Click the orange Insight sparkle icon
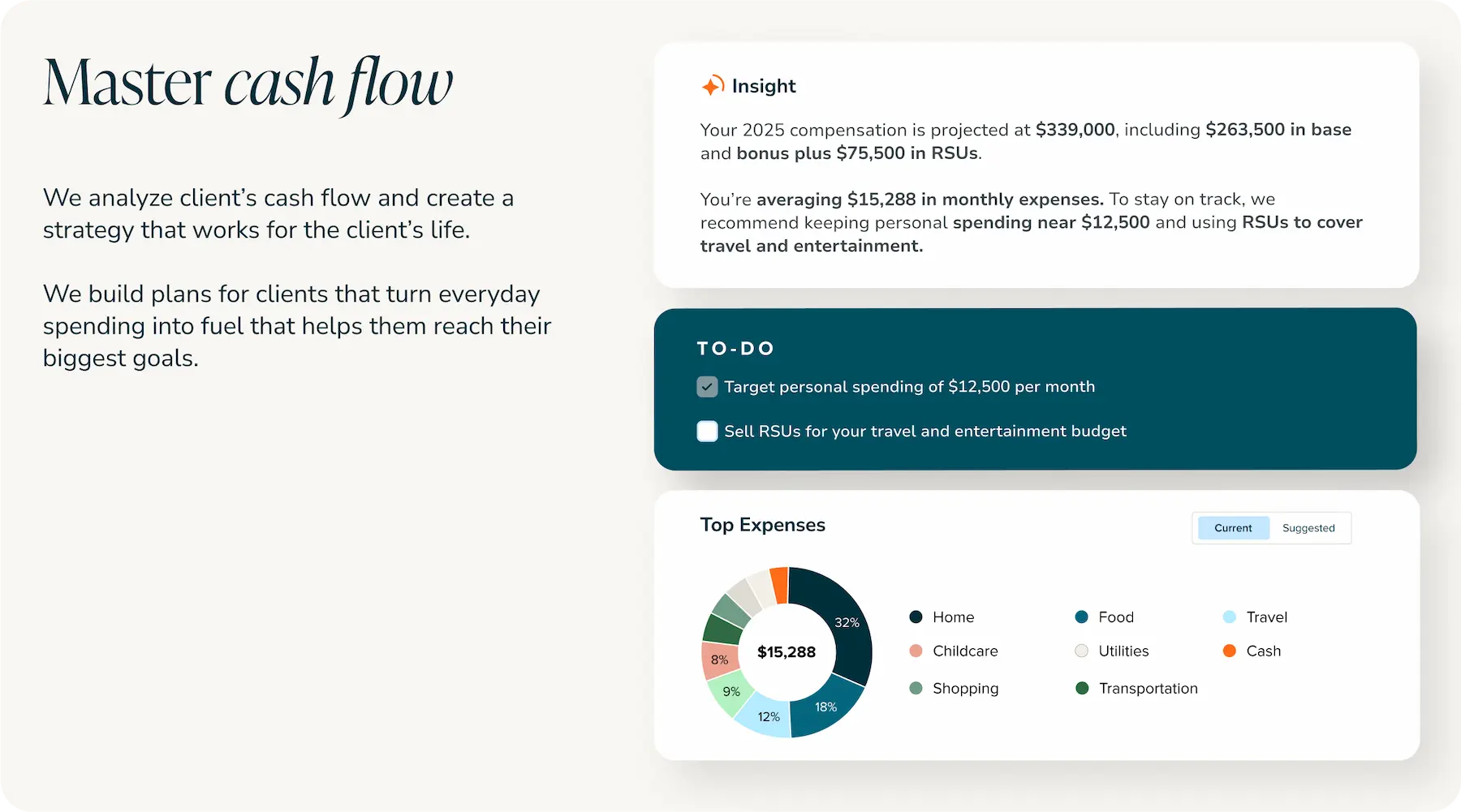 [x=713, y=86]
